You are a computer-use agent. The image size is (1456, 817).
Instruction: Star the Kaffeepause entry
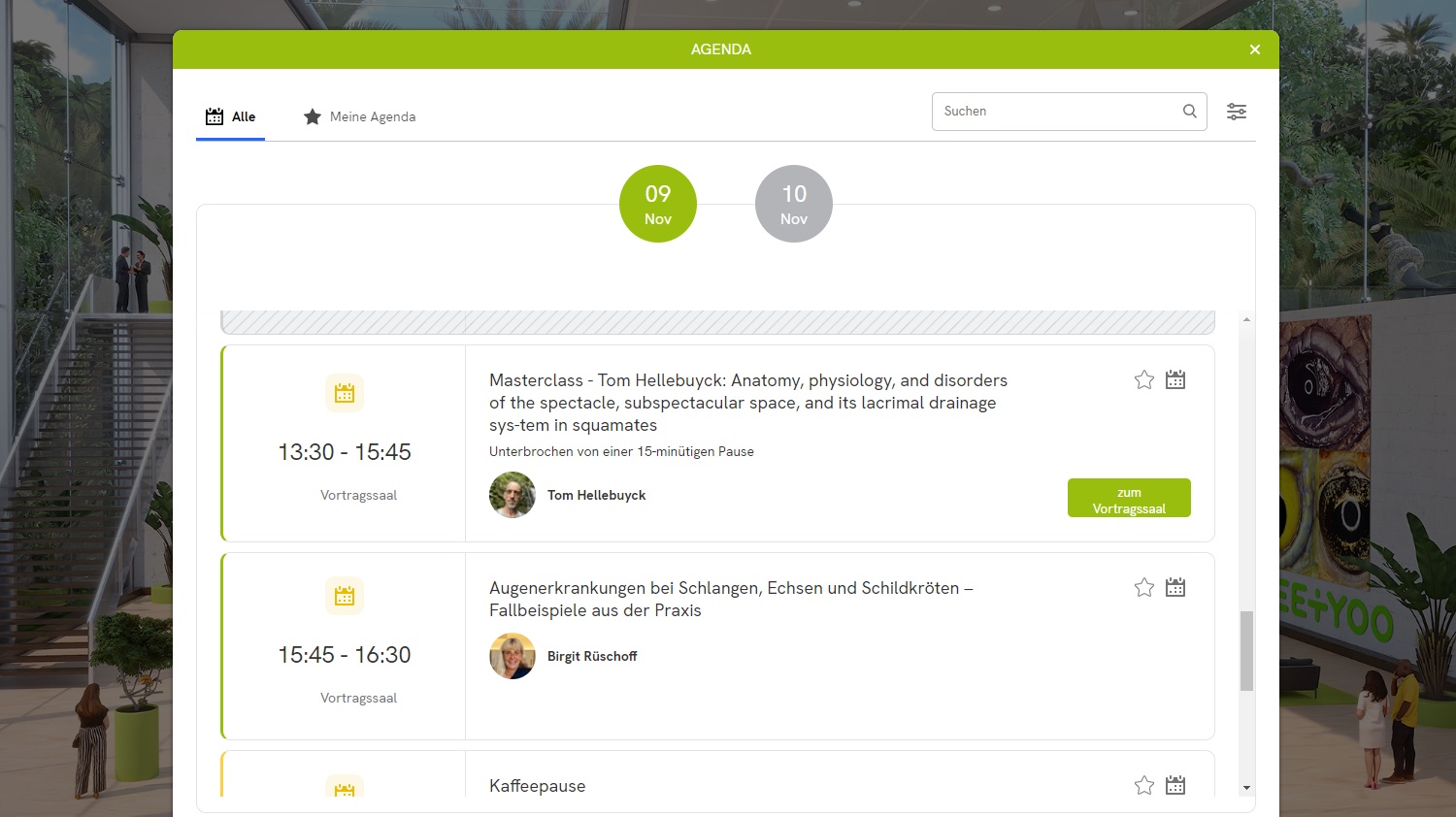(x=1144, y=785)
